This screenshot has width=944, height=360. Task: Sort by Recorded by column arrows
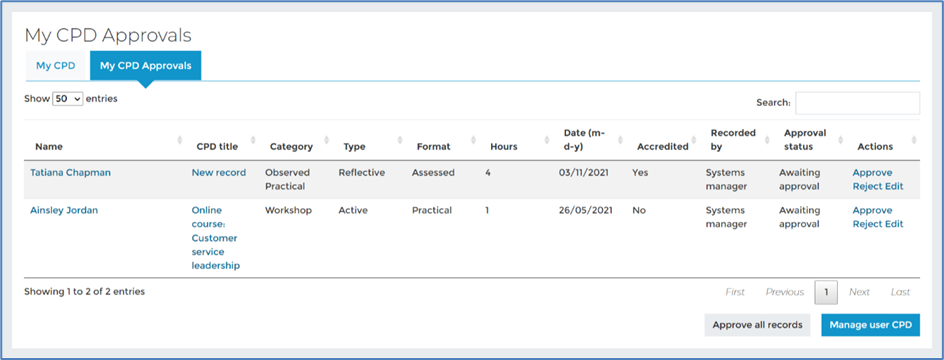tap(767, 140)
